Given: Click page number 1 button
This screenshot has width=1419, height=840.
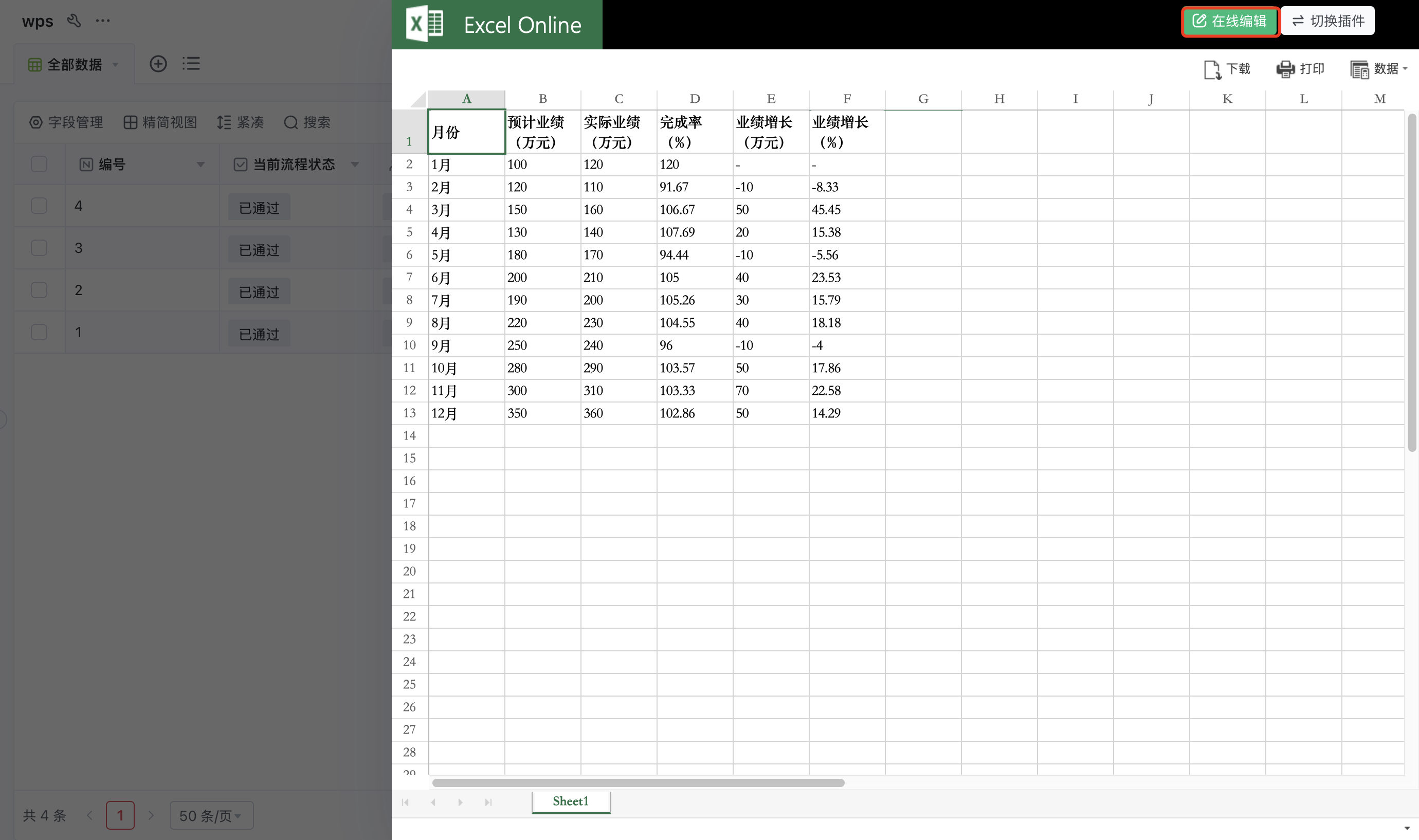Looking at the screenshot, I should 120,815.
